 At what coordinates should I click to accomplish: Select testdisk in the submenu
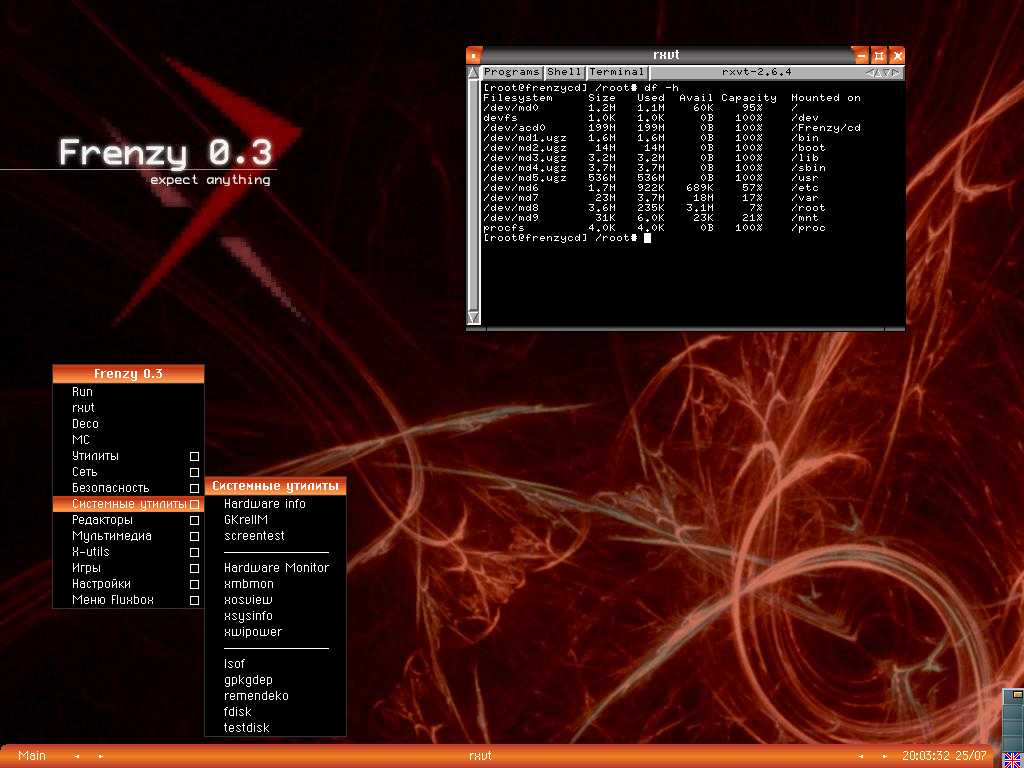pos(247,728)
